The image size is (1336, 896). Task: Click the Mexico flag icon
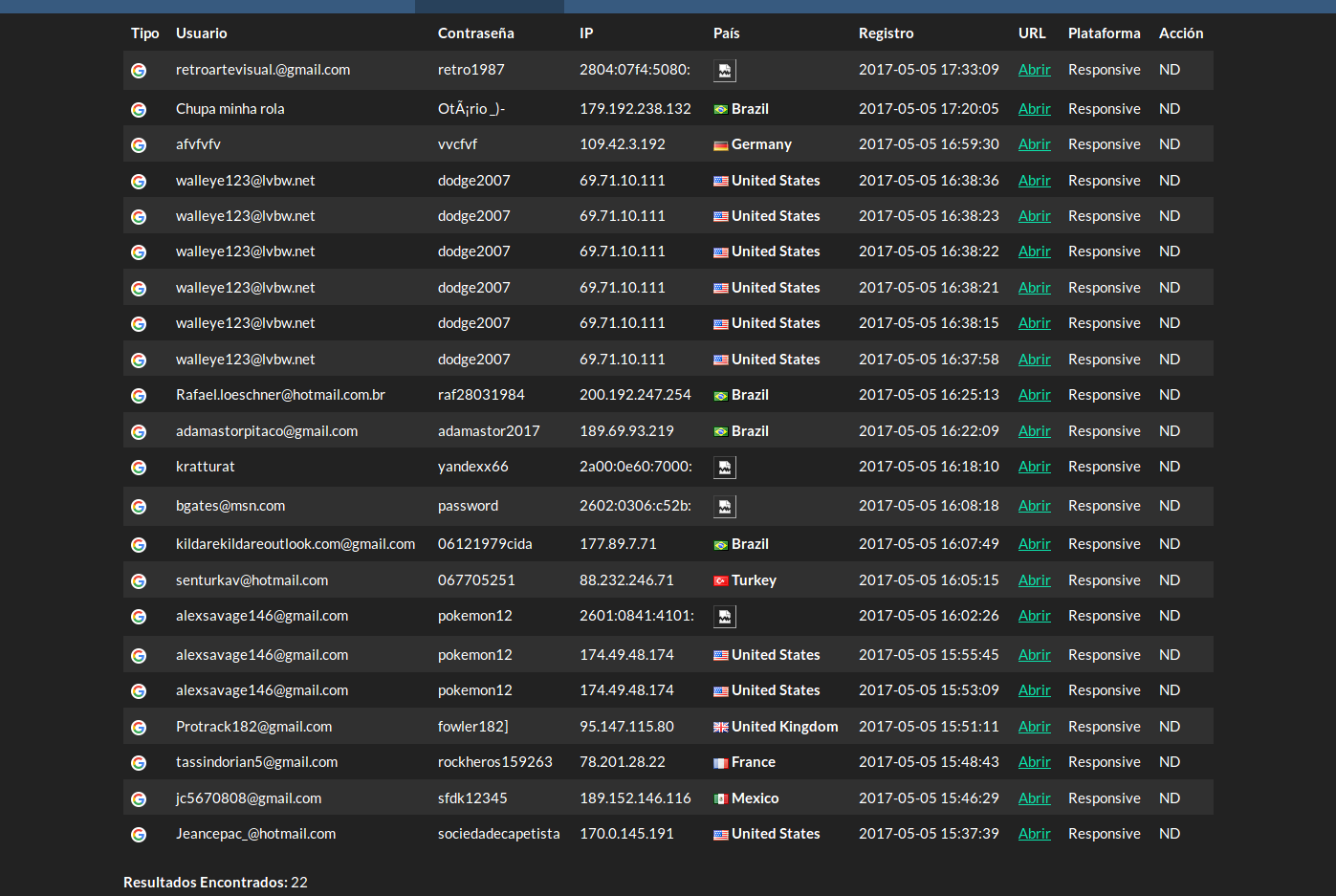tap(721, 799)
